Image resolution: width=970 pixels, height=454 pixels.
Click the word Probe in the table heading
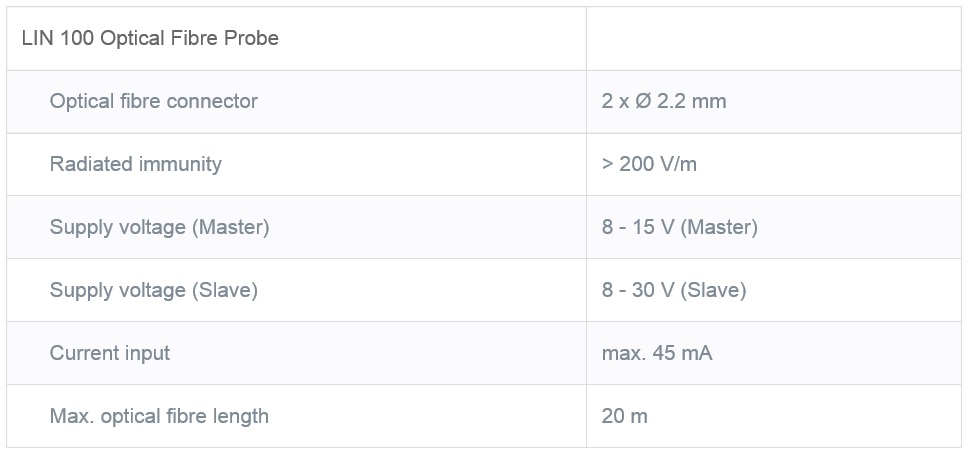(252, 39)
